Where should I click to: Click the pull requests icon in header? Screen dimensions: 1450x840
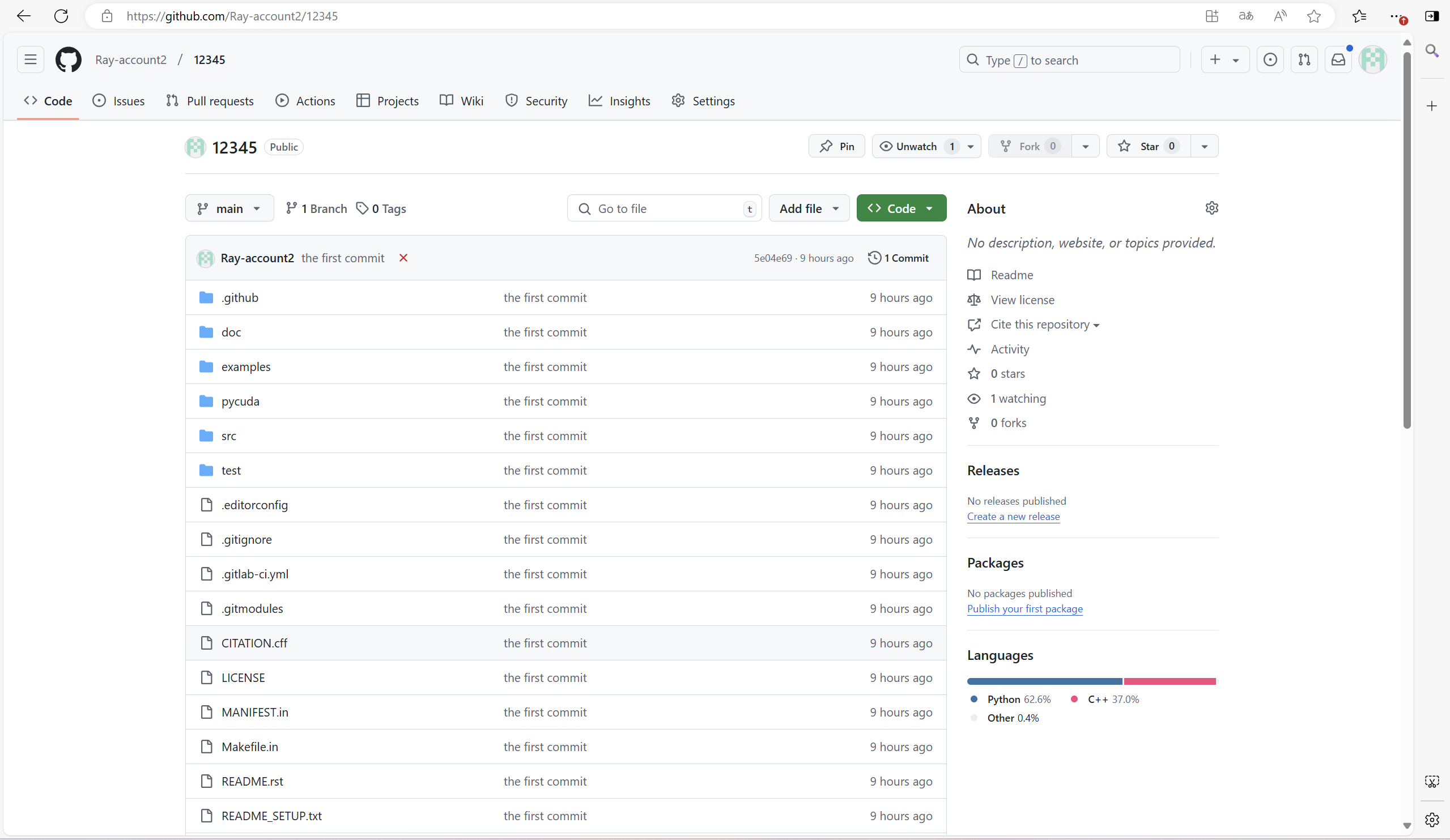coord(1304,60)
